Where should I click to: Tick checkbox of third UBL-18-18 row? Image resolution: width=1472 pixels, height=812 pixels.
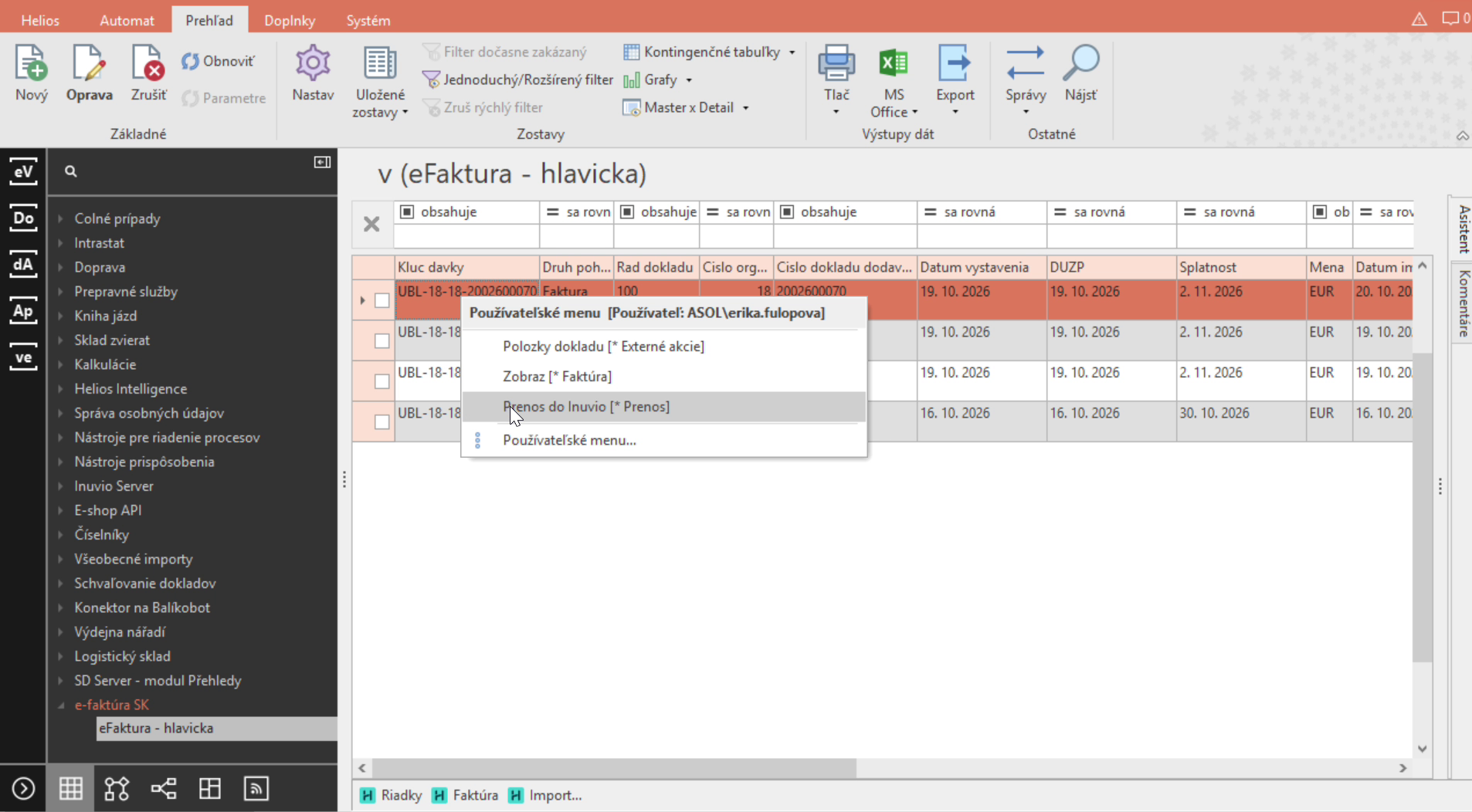[382, 381]
